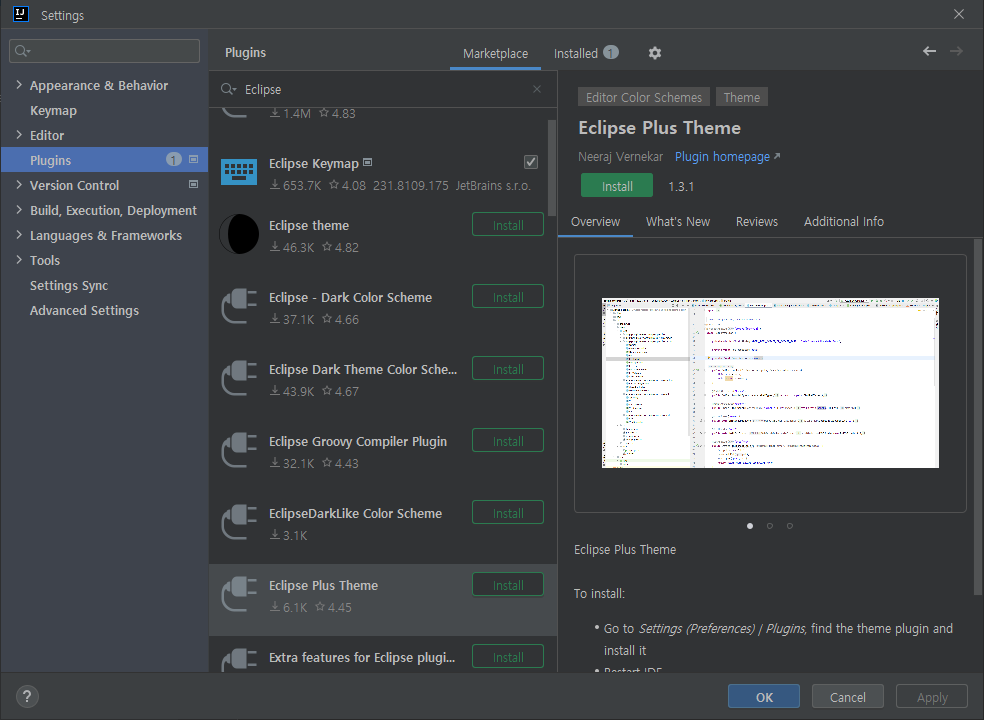
Task: Click the EclipseDarkLike Color Scheme plug icon
Action: [x=239, y=522]
